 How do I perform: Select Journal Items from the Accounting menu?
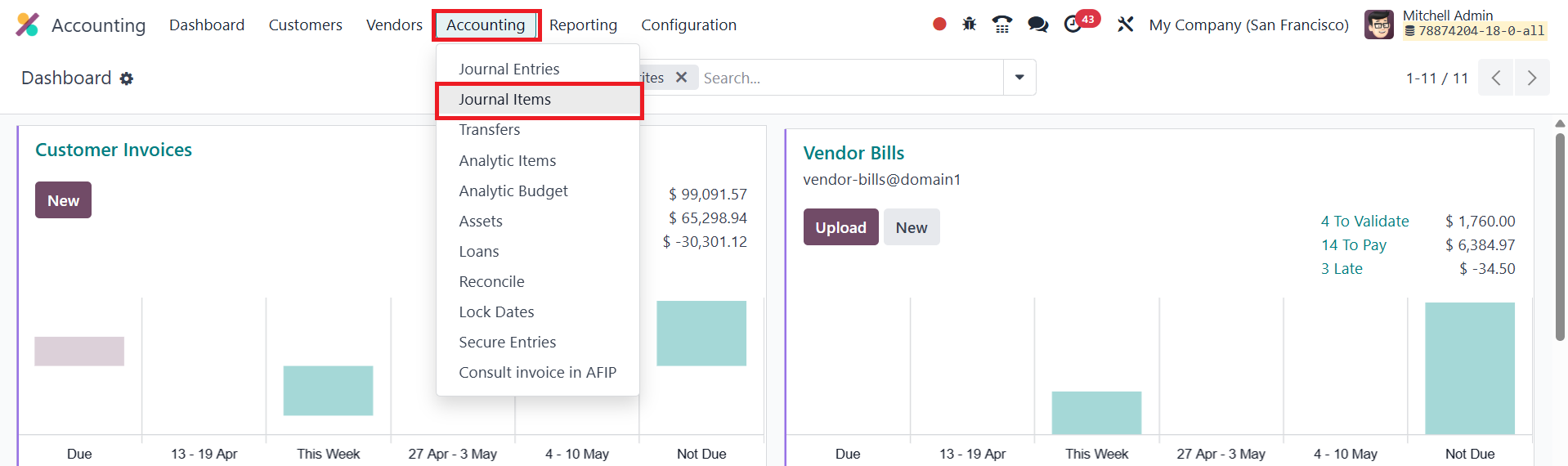pos(504,100)
